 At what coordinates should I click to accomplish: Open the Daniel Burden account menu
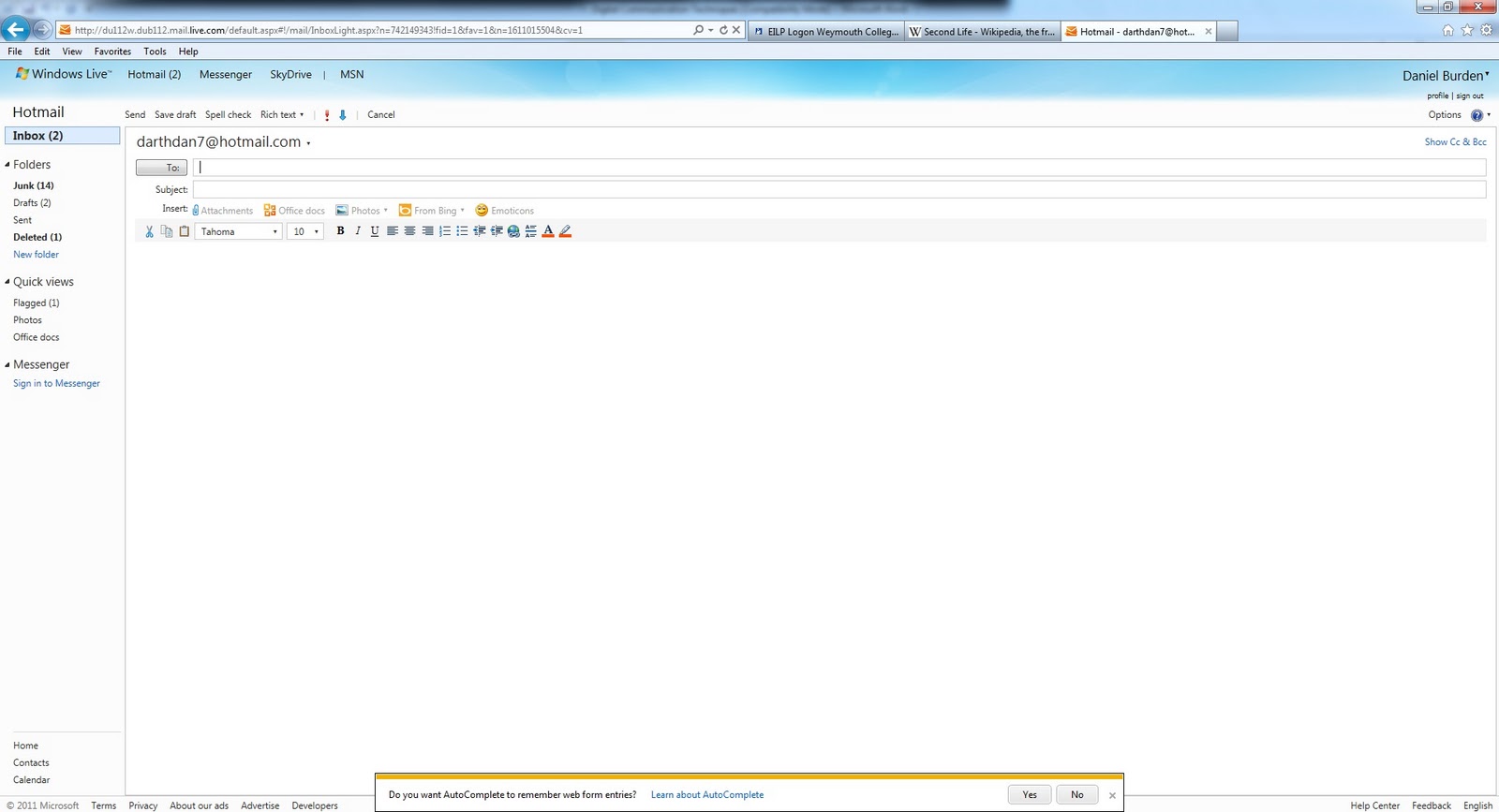point(1446,76)
